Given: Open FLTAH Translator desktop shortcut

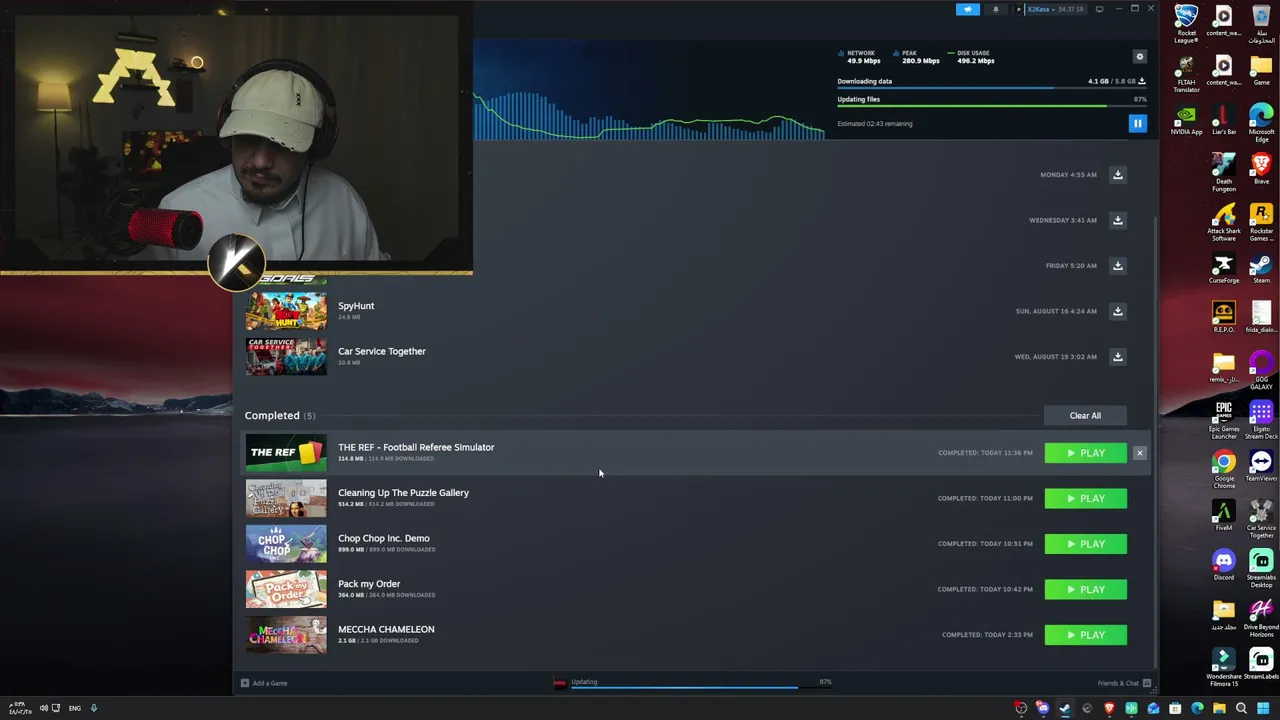Looking at the screenshot, I should [1186, 74].
